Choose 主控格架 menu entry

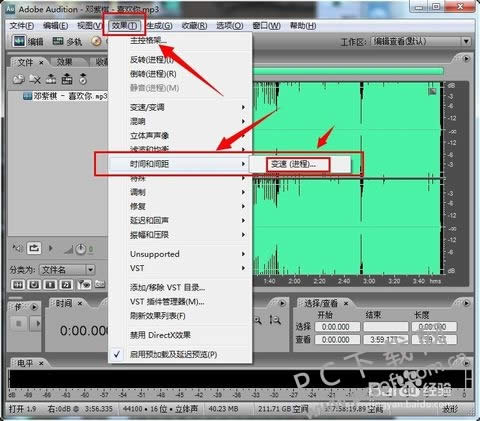tap(180, 41)
